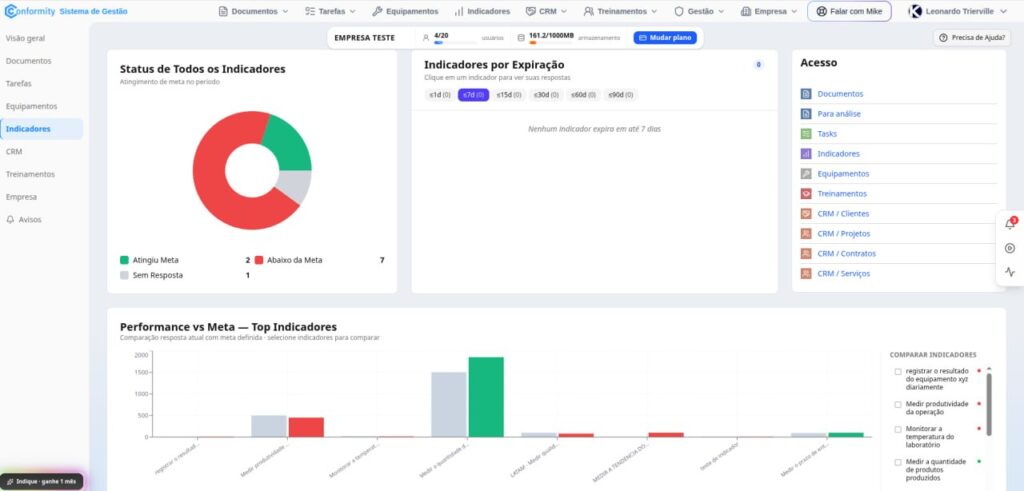Open Documentos in the left sidebar
This screenshot has width=1024, height=491.
coord(29,61)
